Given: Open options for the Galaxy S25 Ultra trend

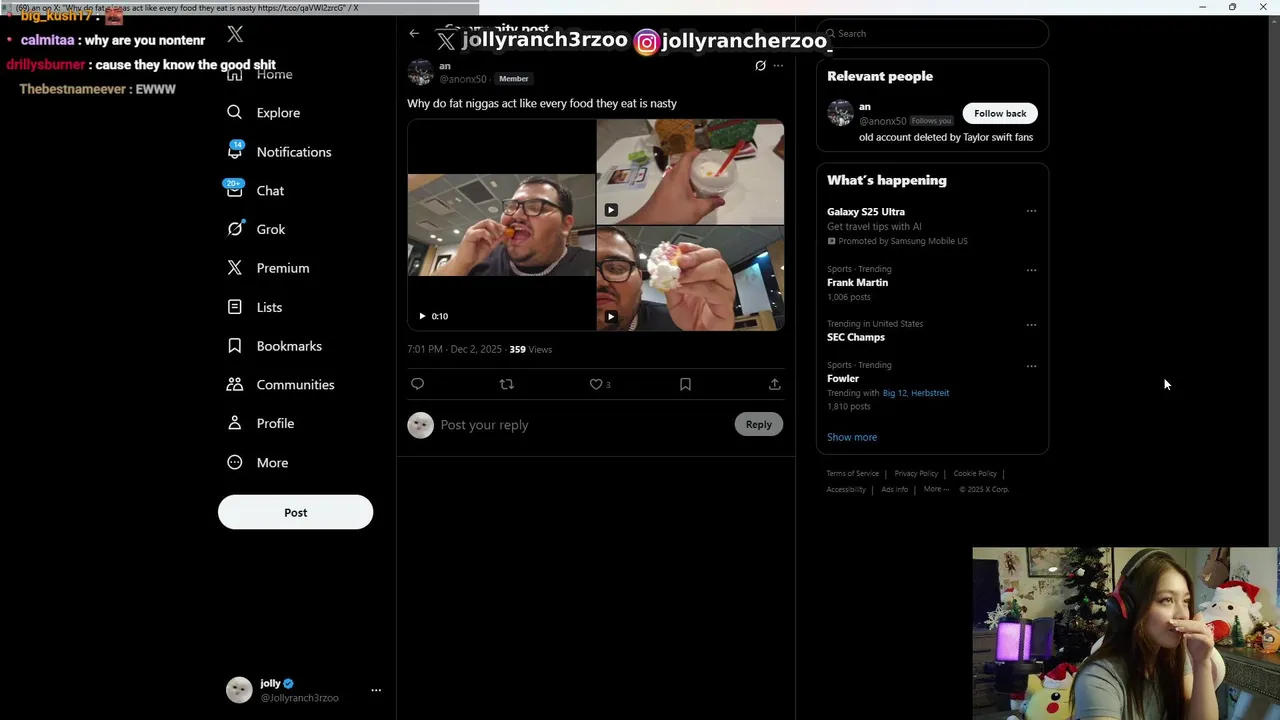Looking at the screenshot, I should point(1031,211).
